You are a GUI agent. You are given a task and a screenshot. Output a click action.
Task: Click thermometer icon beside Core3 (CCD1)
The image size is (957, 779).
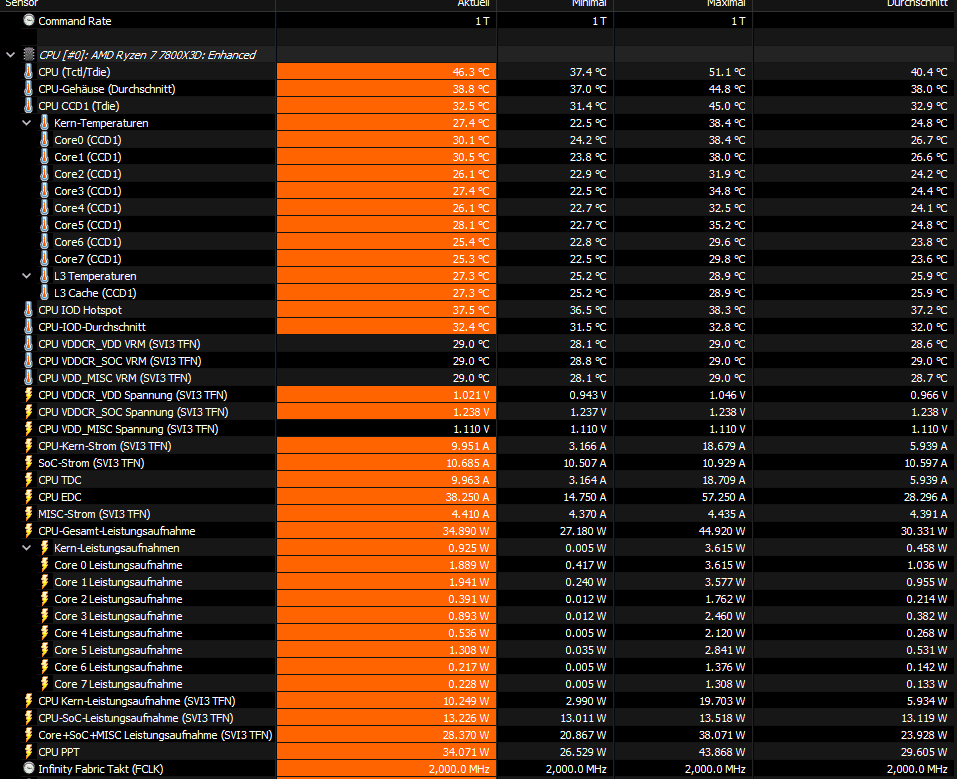click(x=45, y=190)
